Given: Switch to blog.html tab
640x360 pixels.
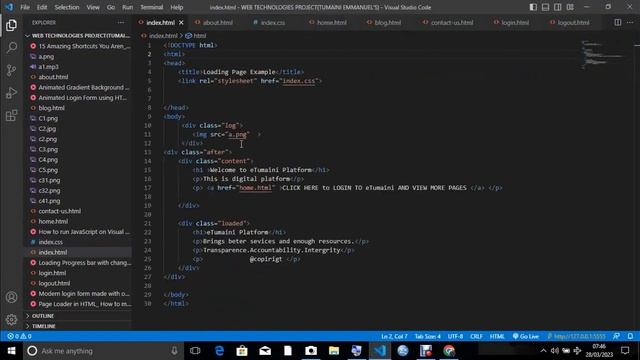Looking at the screenshot, I should point(387,22).
